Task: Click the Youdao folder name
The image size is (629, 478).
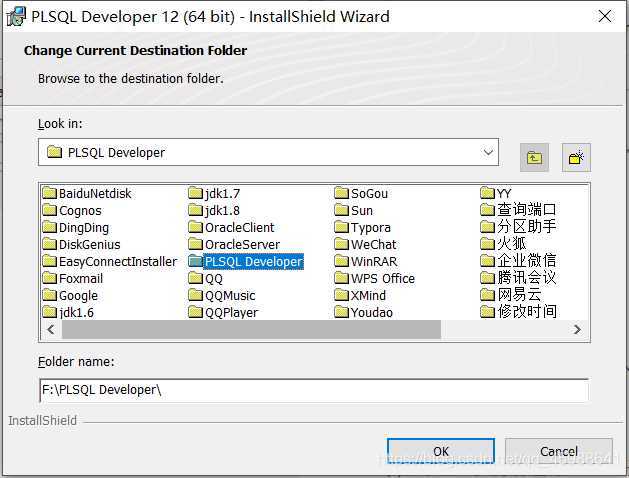Action: coord(372,312)
